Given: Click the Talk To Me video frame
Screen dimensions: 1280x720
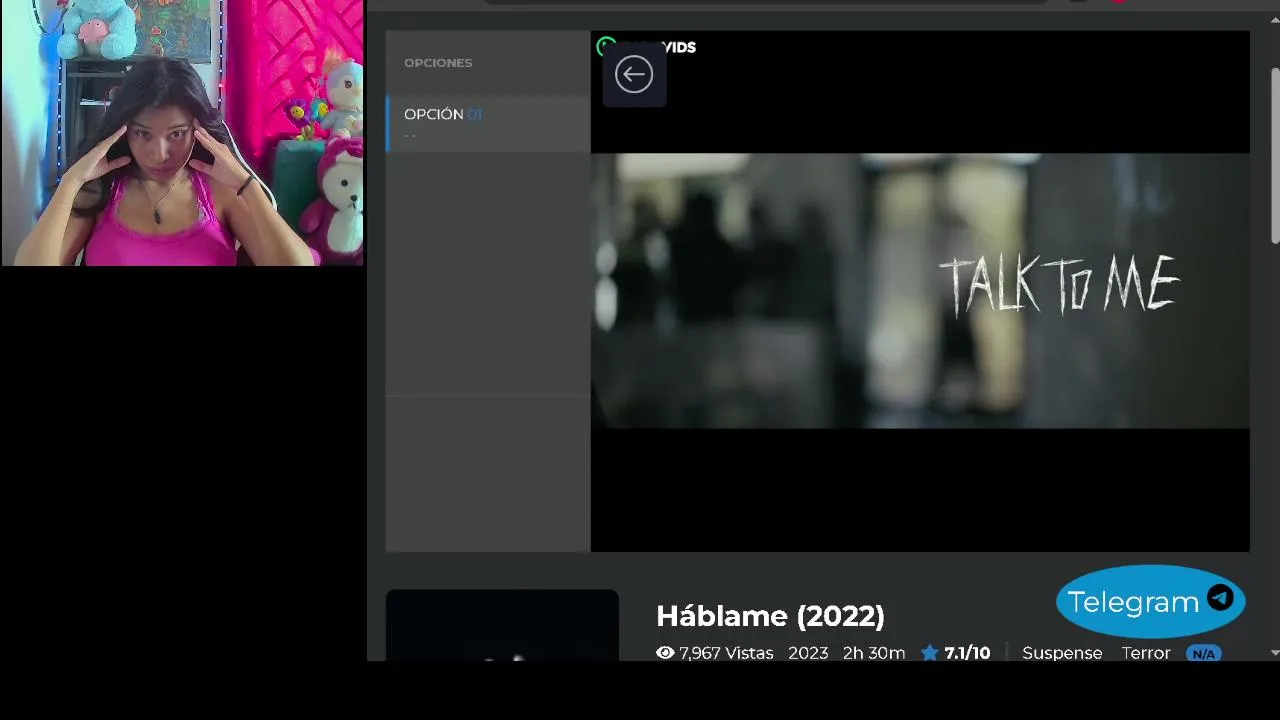Looking at the screenshot, I should coord(920,291).
